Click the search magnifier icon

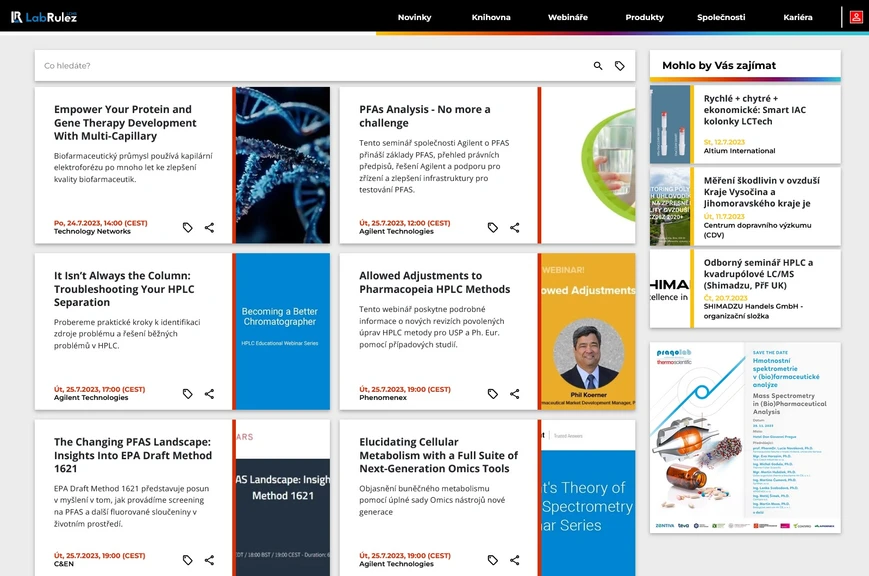coord(598,66)
